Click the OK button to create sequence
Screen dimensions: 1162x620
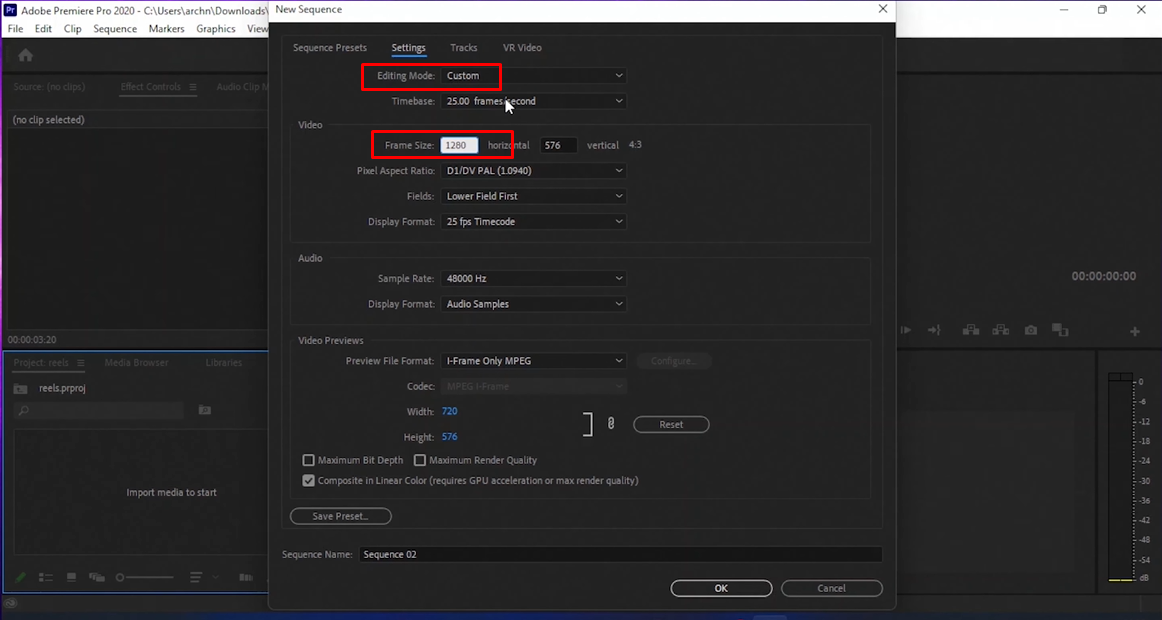tap(721, 588)
